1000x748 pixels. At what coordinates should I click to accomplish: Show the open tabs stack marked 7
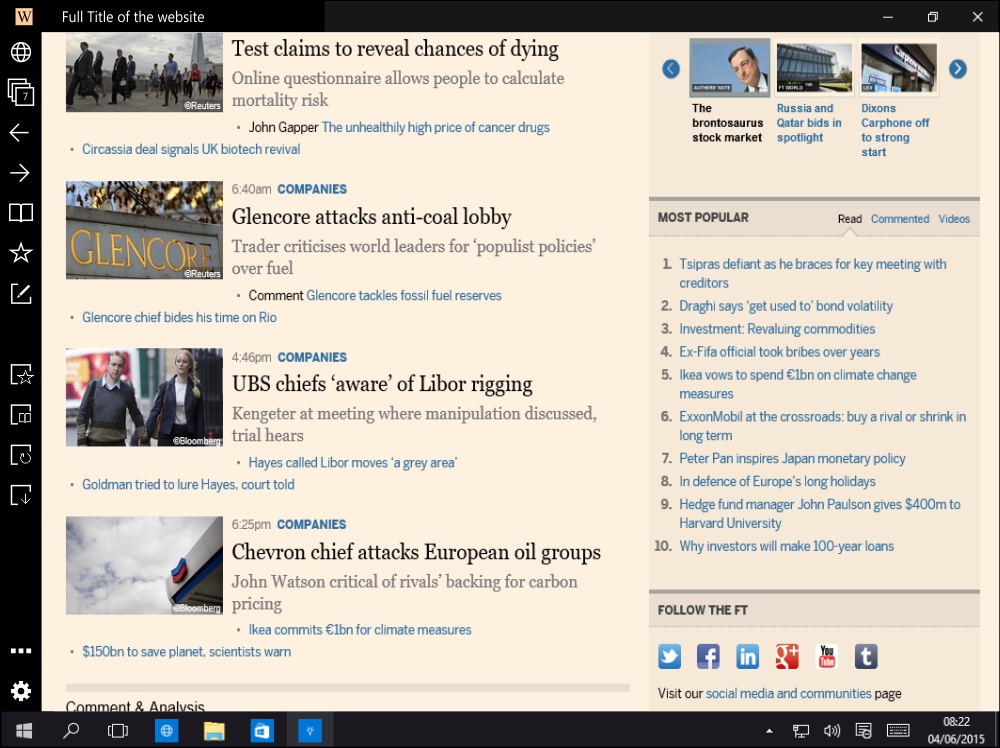[21, 92]
